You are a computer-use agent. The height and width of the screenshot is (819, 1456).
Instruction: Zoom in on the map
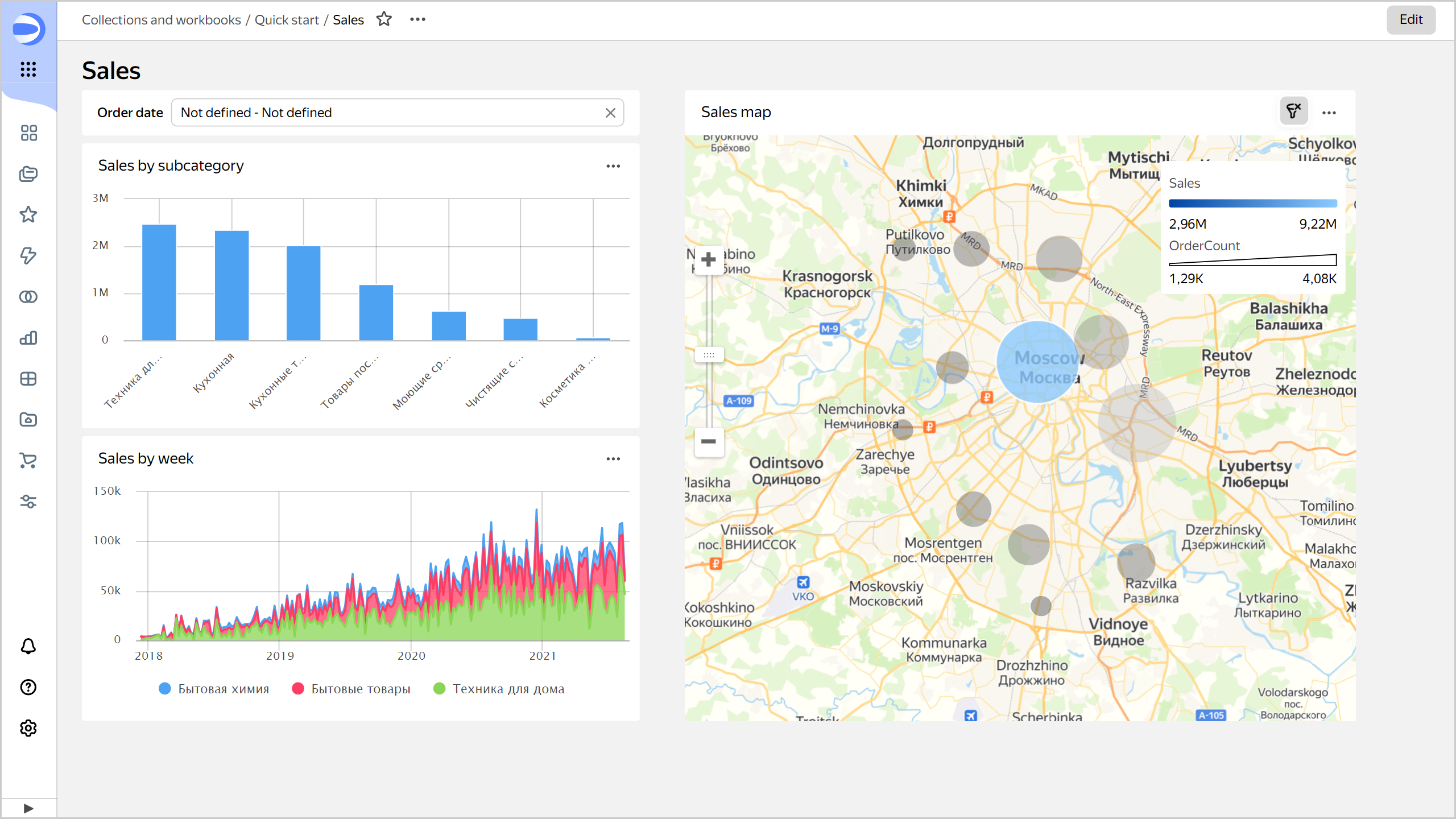pyautogui.click(x=709, y=260)
